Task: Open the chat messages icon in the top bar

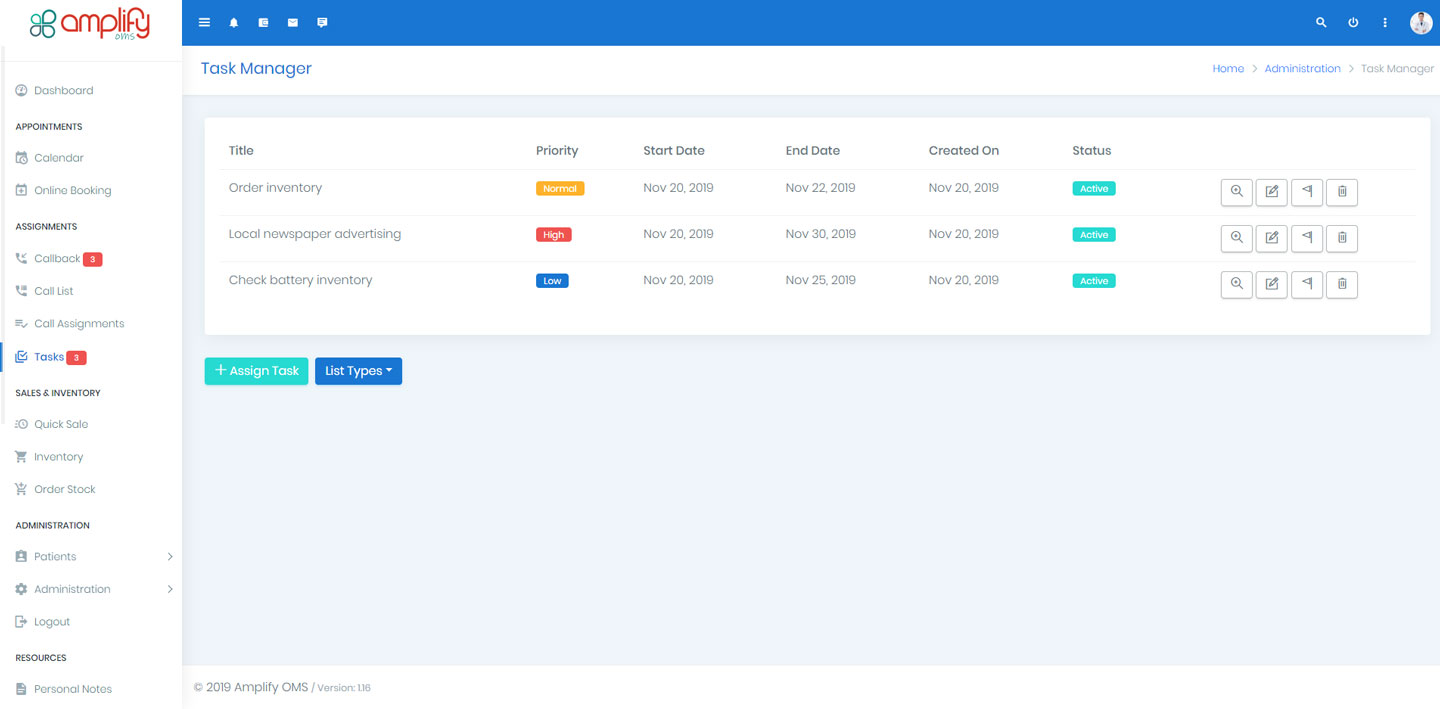Action: pyautogui.click(x=322, y=22)
